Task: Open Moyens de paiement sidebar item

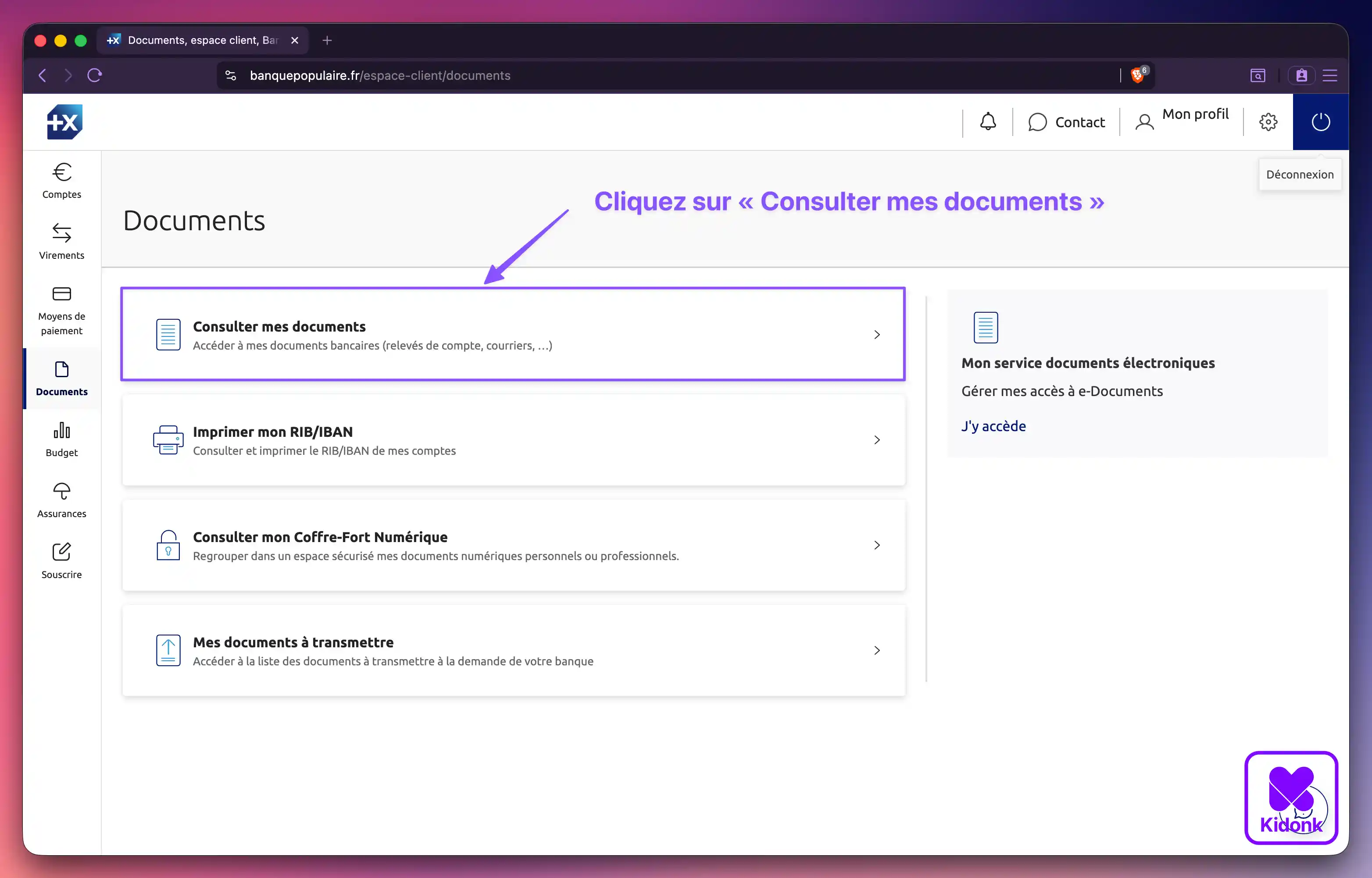Action: 61,311
